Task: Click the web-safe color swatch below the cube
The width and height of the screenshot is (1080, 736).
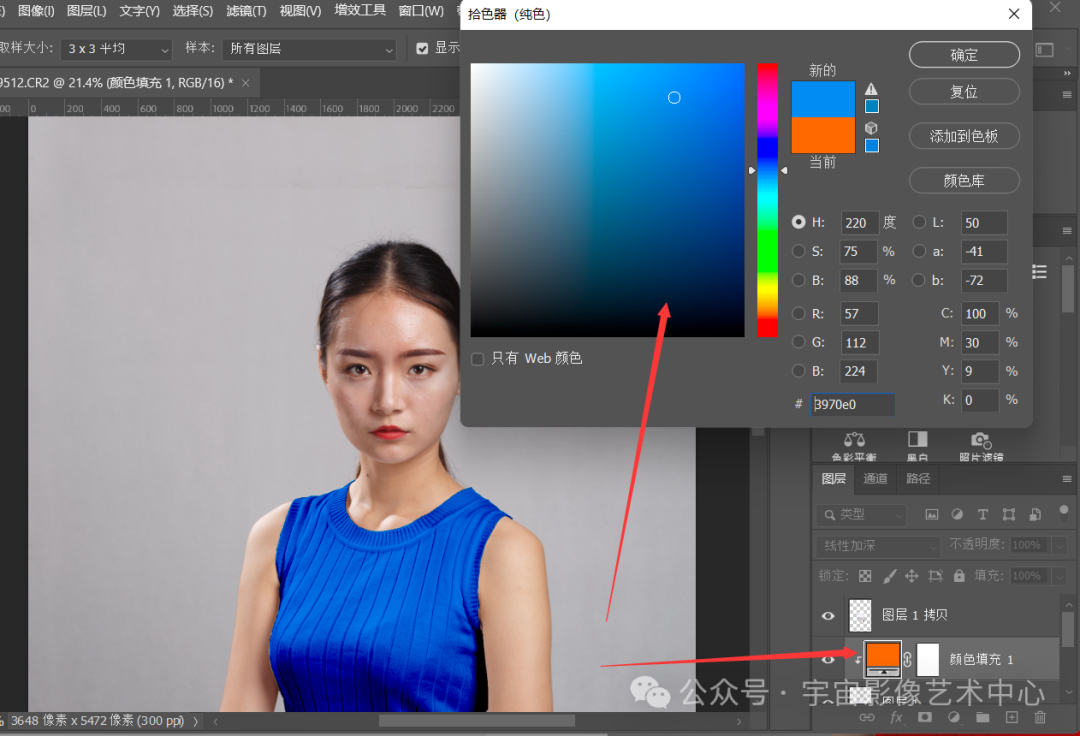Action: pos(872,145)
